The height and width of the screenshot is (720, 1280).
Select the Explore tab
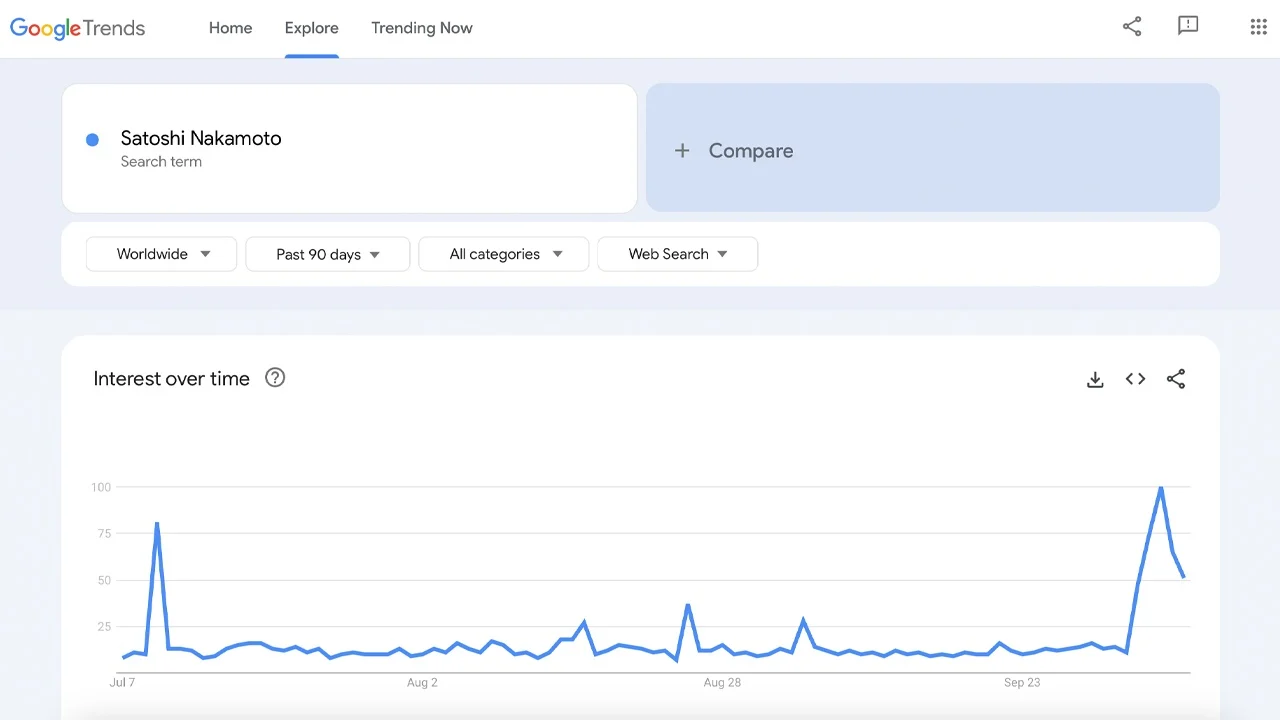pos(311,28)
